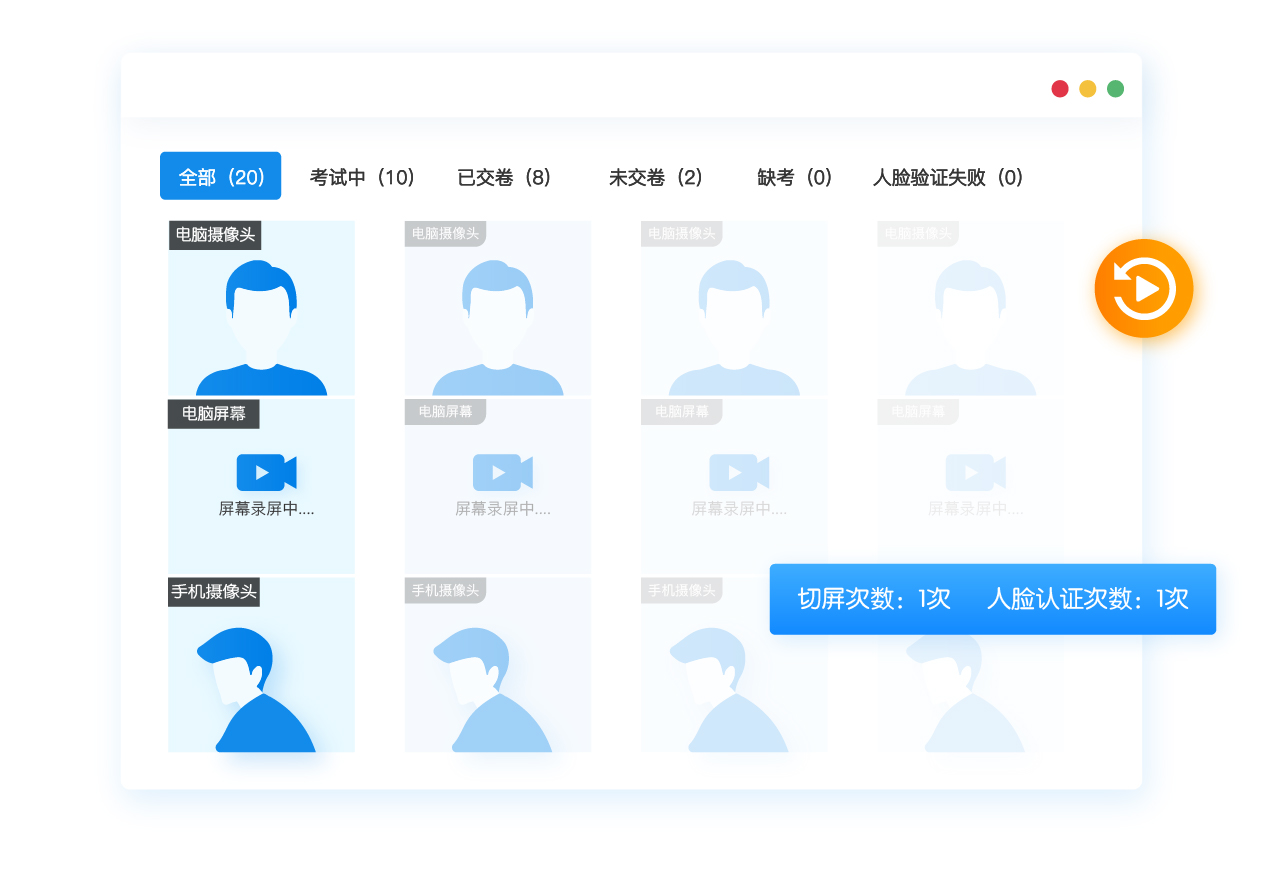View the 人脸验证失败（0）tab
This screenshot has height=888, width=1281.
click(x=948, y=177)
